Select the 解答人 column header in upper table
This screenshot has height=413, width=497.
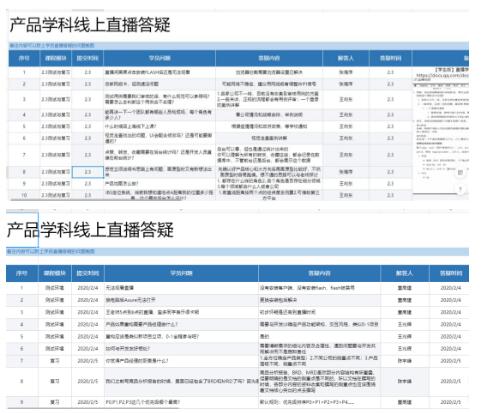coord(345,58)
